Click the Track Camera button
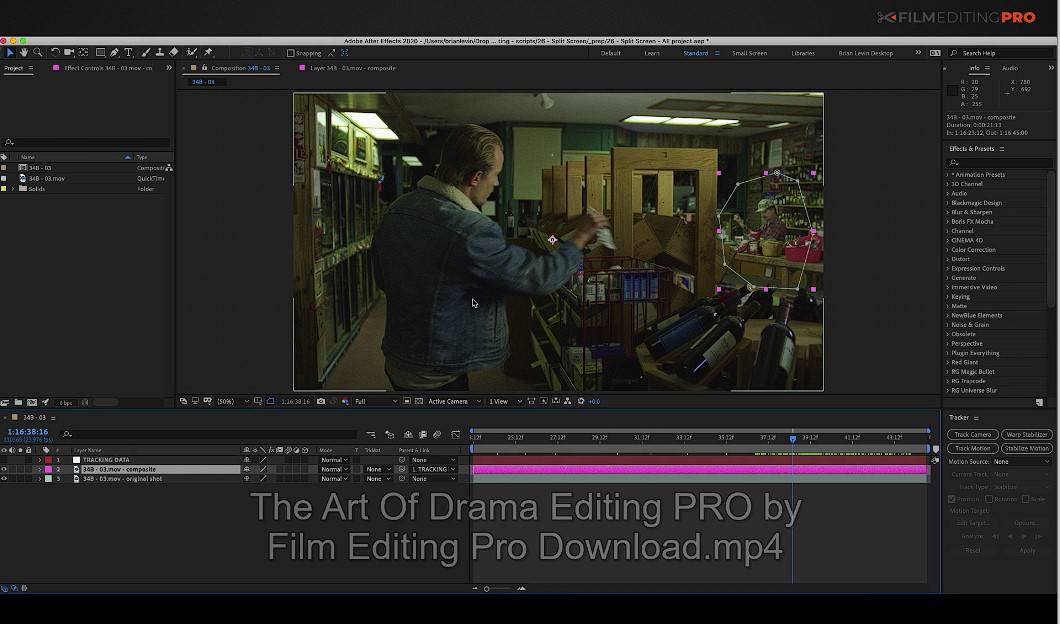 pos(972,434)
